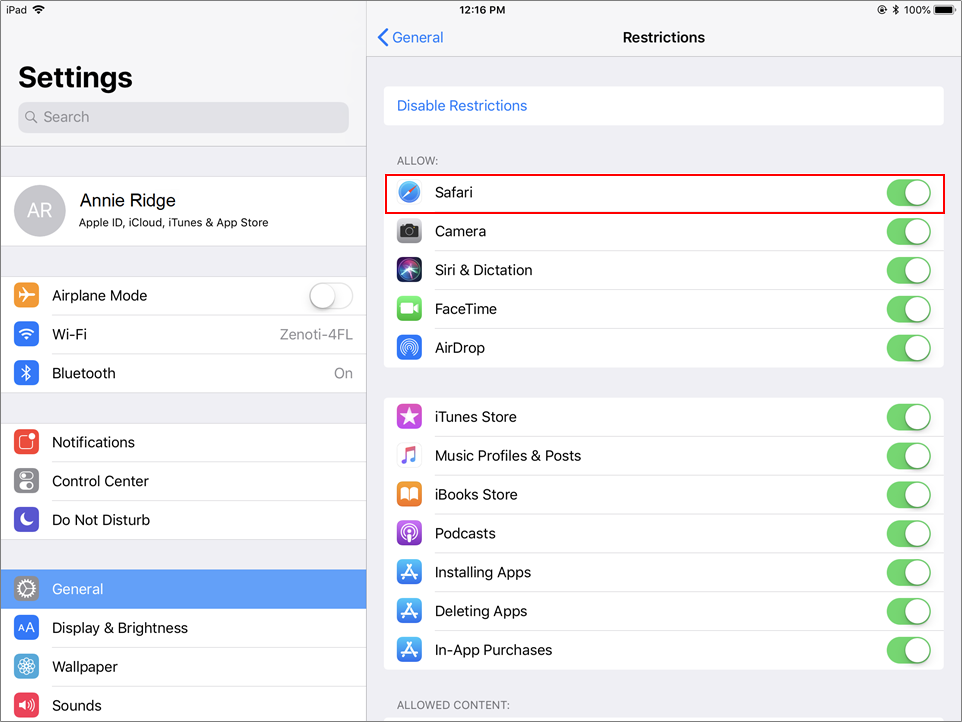This screenshot has width=962, height=722.
Task: Tap the iBooks Store book icon
Action: (409, 494)
